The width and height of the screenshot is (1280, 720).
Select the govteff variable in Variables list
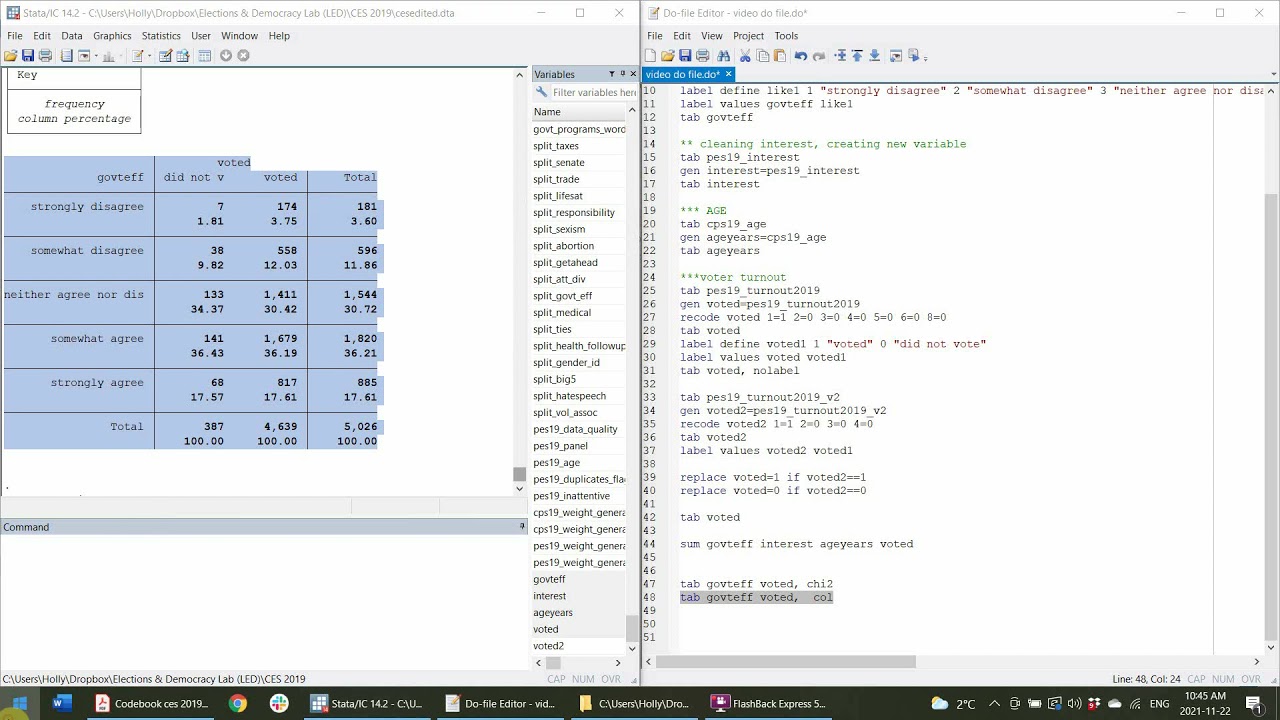(549, 579)
